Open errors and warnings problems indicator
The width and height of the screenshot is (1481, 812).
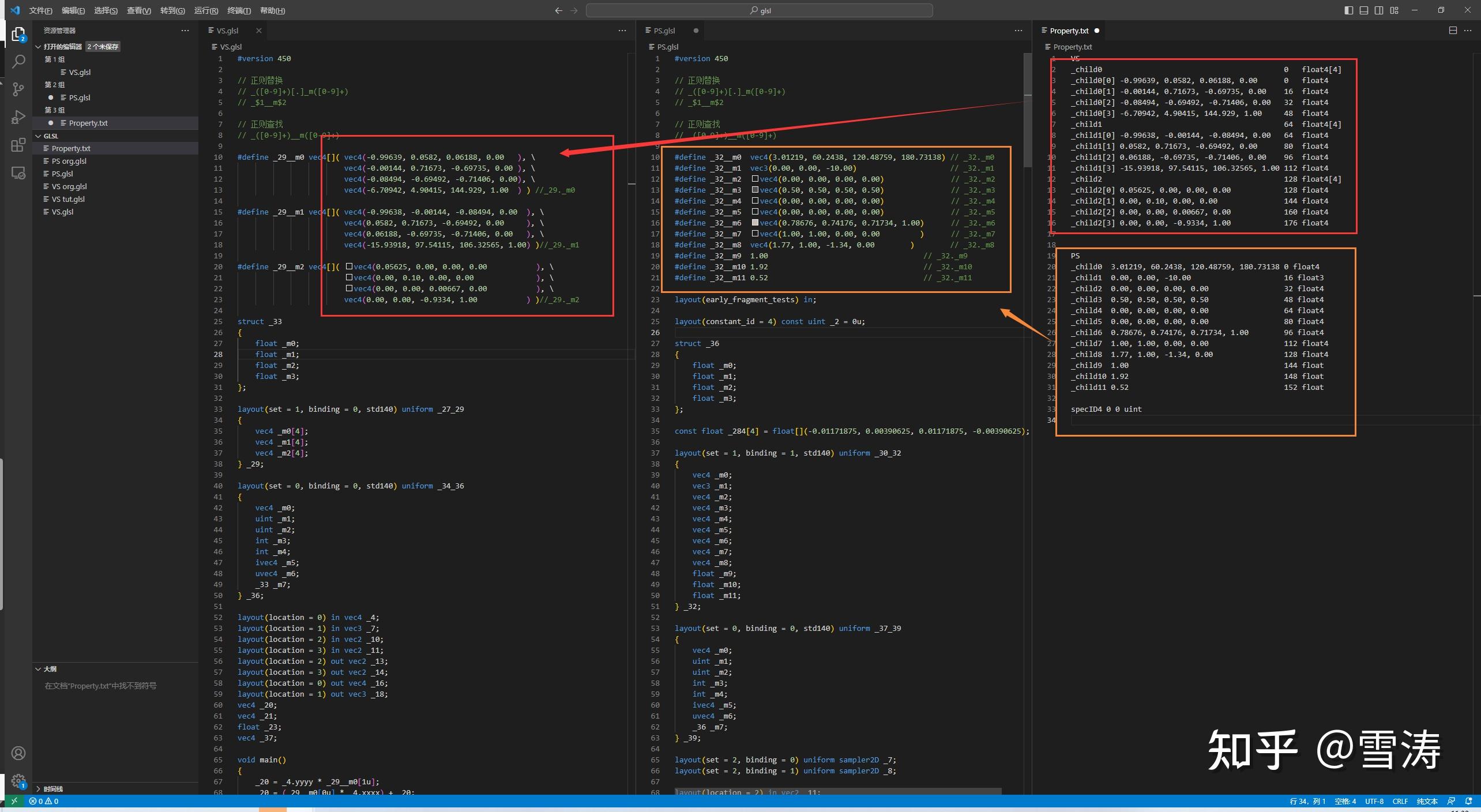point(44,801)
